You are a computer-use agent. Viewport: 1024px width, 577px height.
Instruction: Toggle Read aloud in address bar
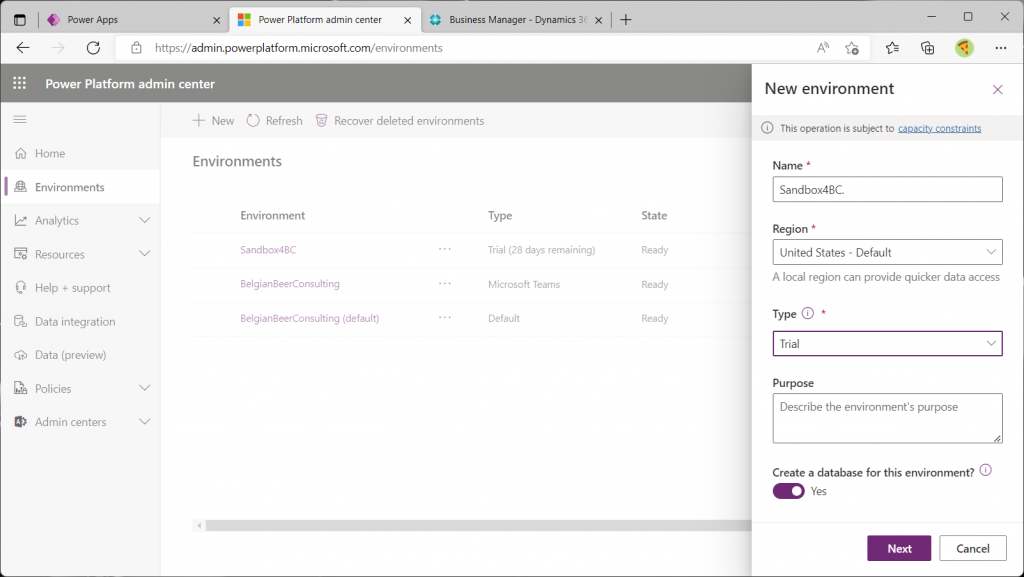tap(823, 48)
